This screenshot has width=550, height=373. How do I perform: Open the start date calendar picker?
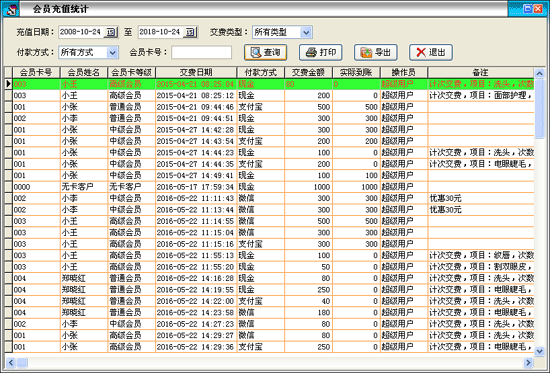click(111, 32)
